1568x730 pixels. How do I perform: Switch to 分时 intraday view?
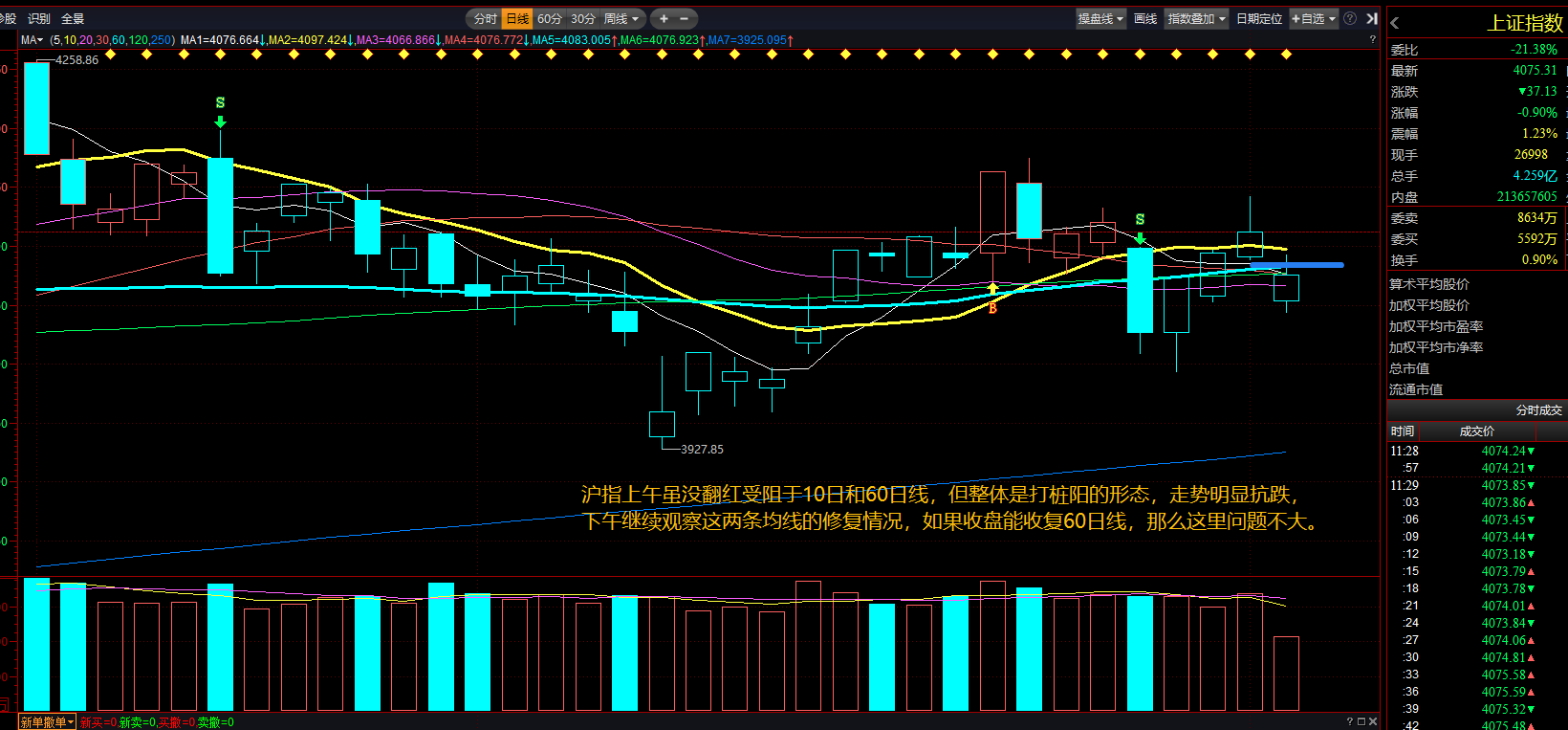(x=485, y=18)
